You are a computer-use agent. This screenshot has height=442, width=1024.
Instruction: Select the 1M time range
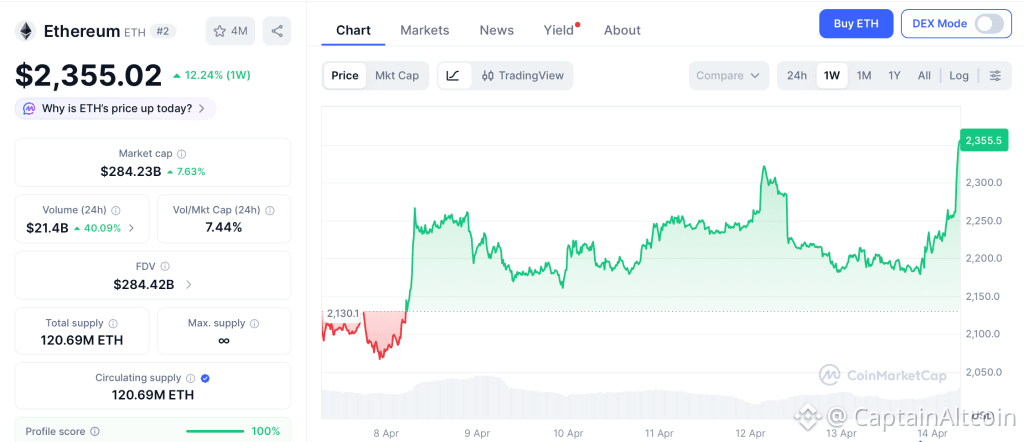(x=864, y=76)
